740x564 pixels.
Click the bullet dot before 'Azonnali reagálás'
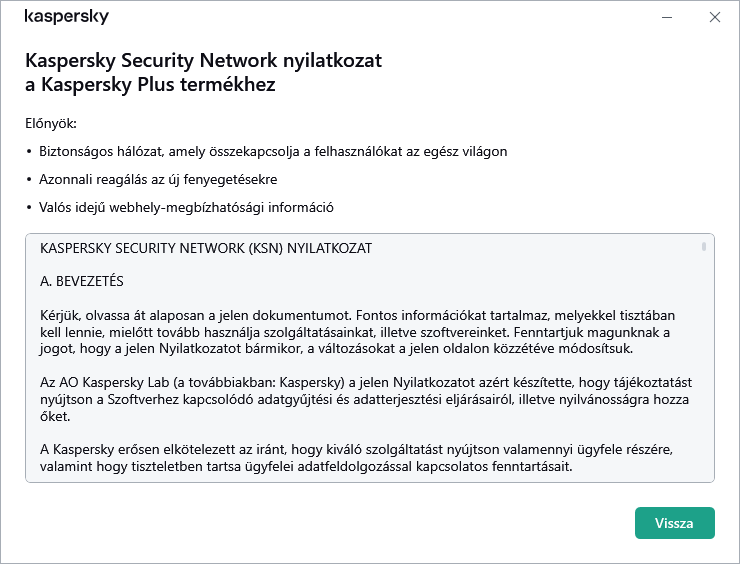click(x=29, y=180)
